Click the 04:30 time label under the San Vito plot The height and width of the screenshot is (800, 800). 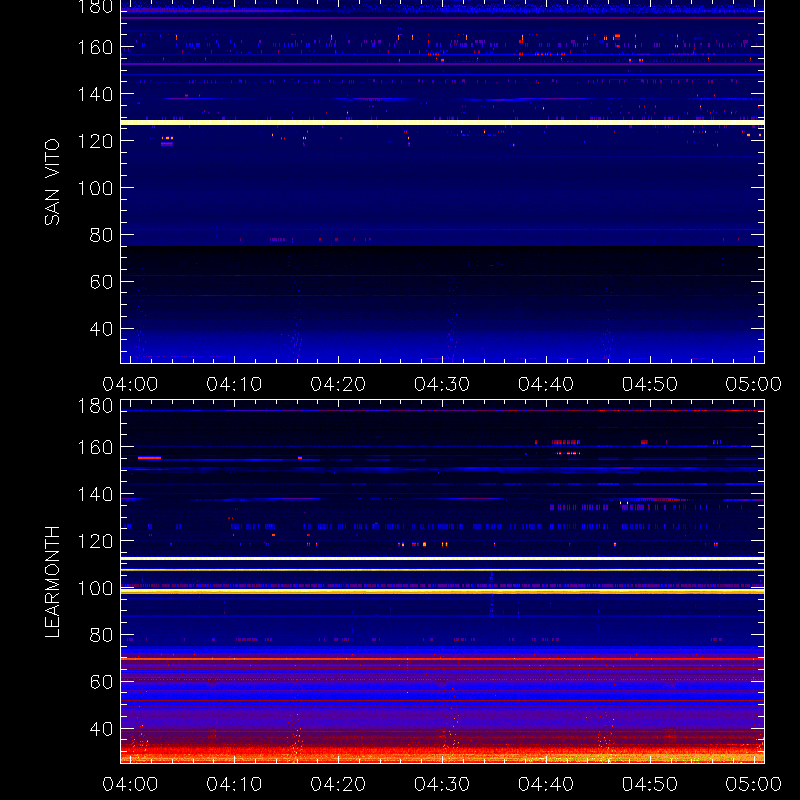coord(442,384)
